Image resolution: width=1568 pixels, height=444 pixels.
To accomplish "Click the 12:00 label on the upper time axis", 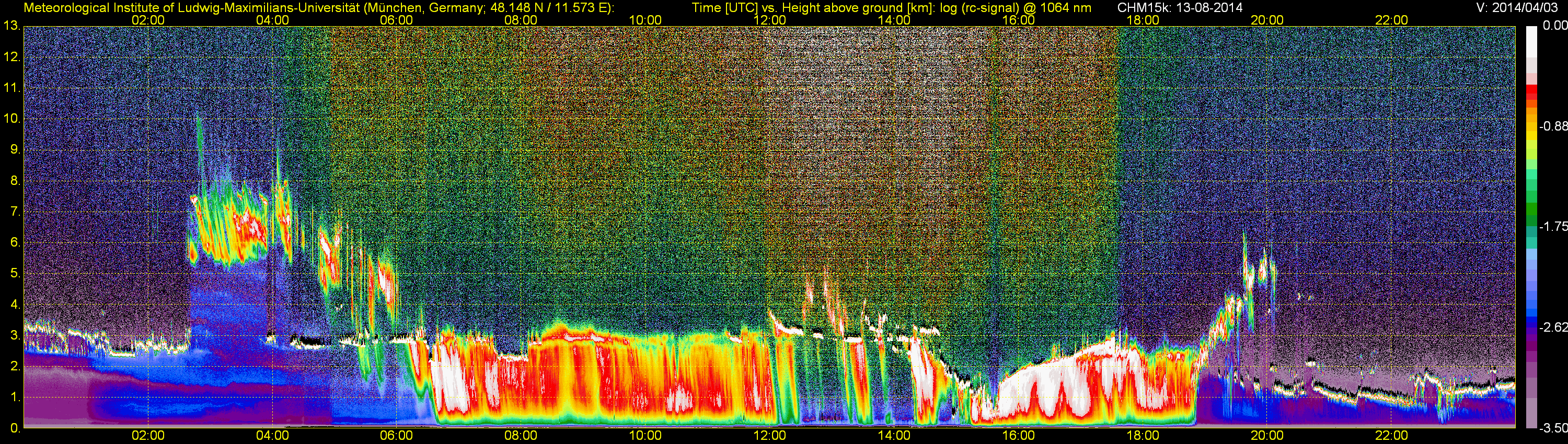I will (x=769, y=20).
